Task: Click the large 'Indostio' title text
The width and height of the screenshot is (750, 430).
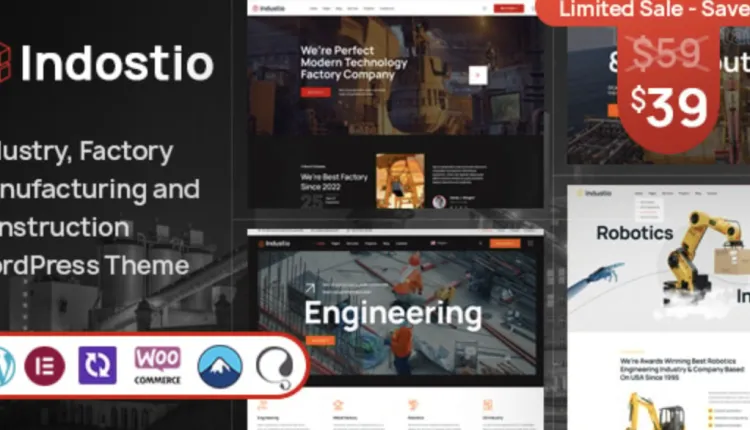Action: pyautogui.click(x=117, y=63)
